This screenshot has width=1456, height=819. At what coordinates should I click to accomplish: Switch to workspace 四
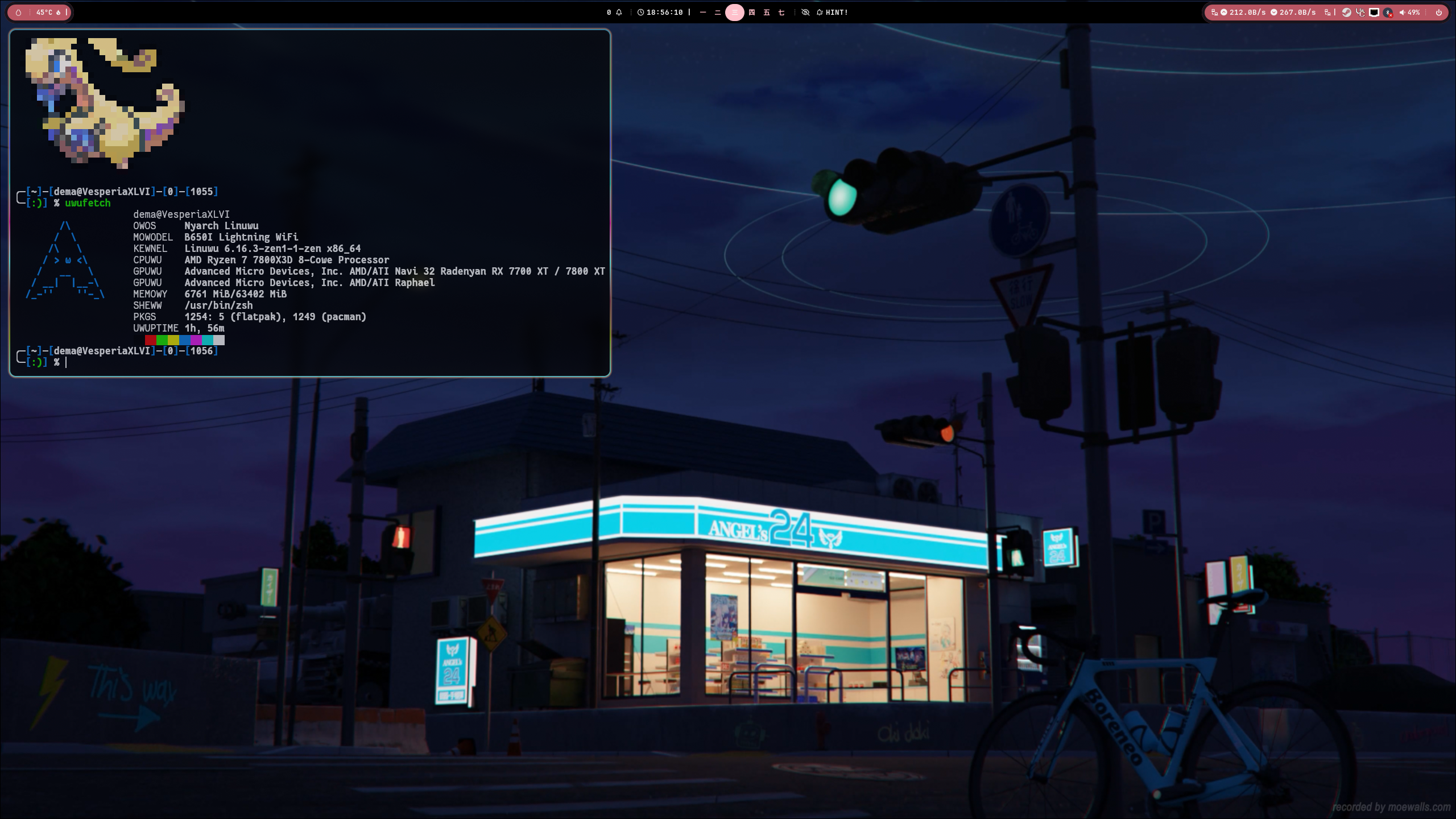752,13
